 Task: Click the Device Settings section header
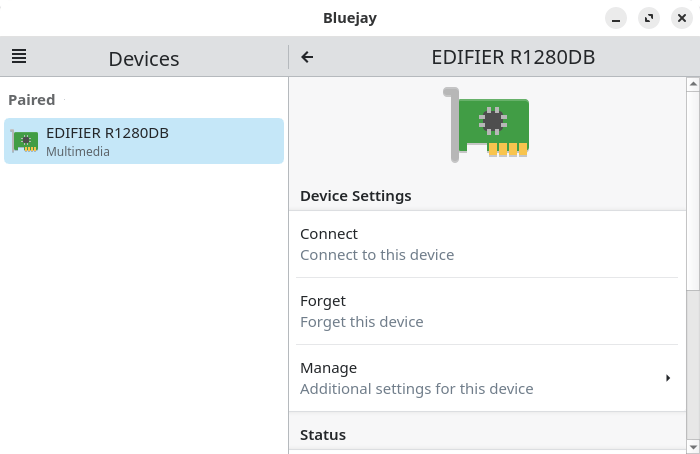356,196
